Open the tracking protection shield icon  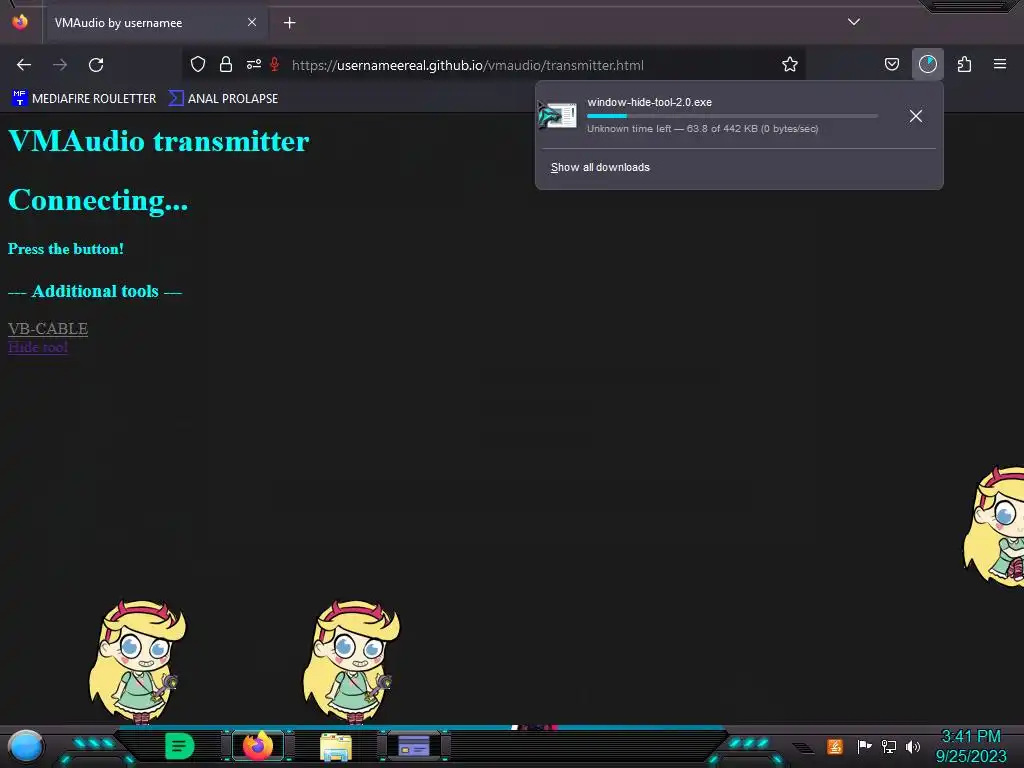click(x=198, y=64)
